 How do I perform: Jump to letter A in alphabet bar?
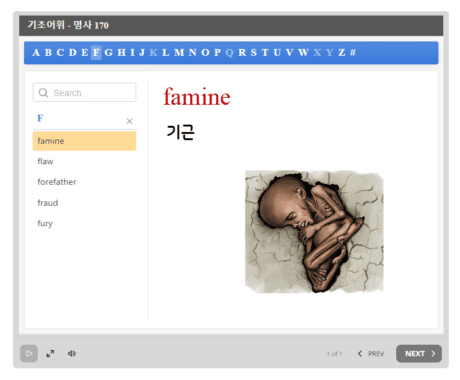pyautogui.click(x=36, y=53)
